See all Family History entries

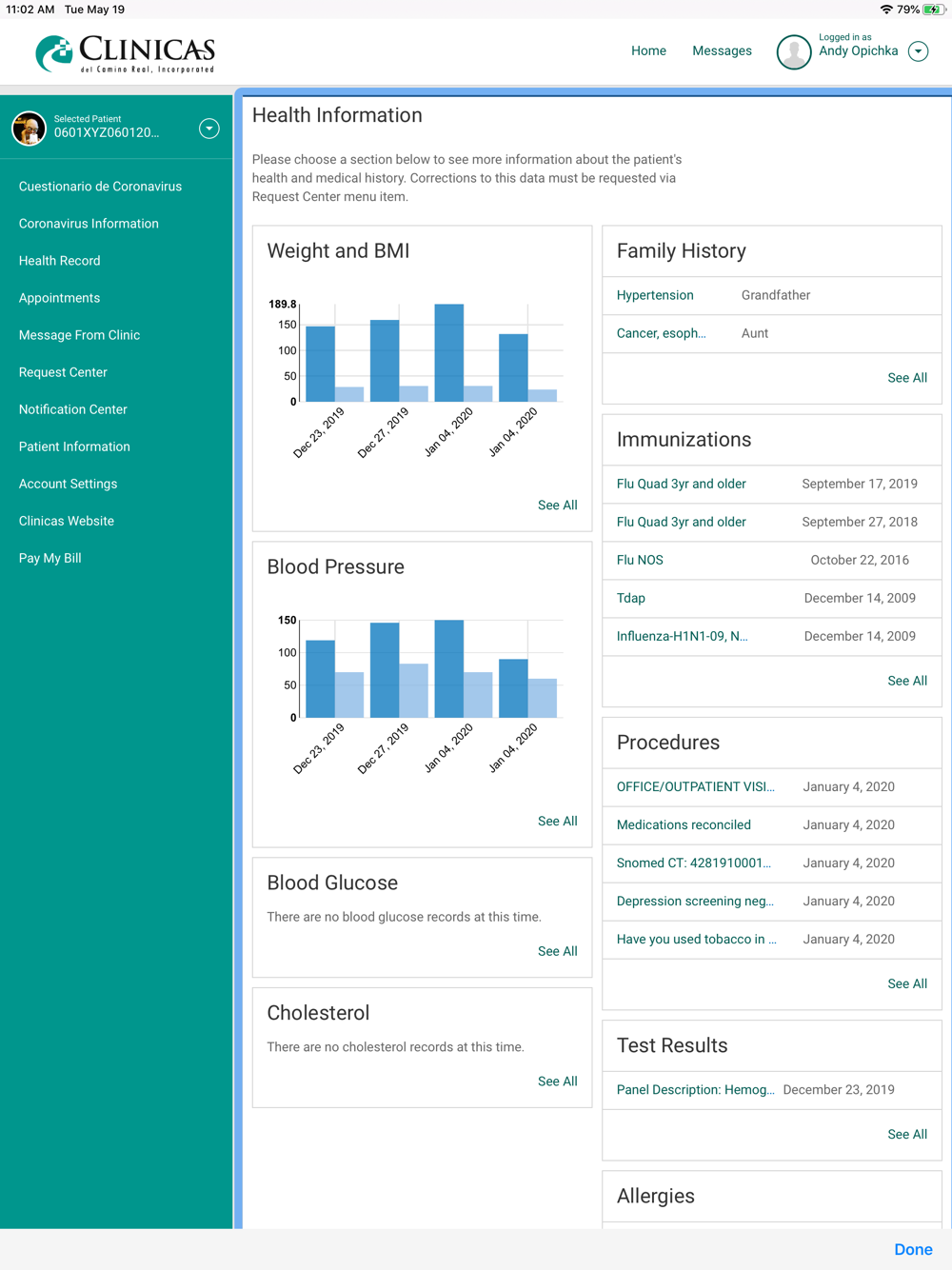(x=907, y=378)
